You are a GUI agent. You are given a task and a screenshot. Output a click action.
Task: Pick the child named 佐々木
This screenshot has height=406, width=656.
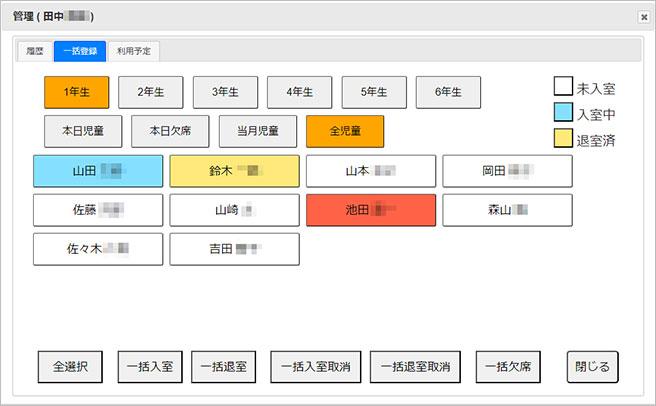98,249
